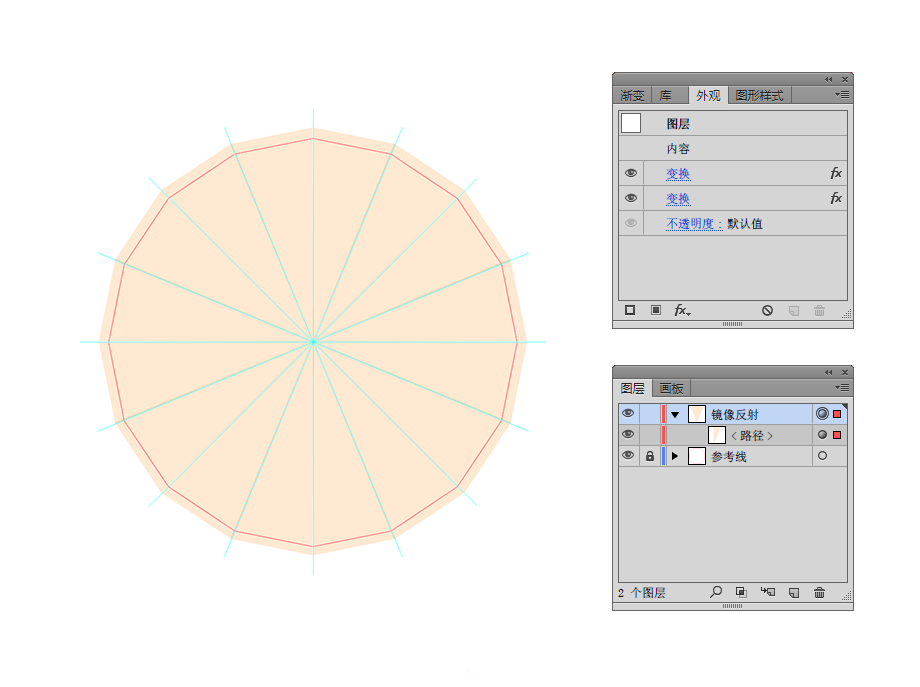Create new sublayer in Layers panel
Viewport: 920px width, 687px height.
pyautogui.click(x=768, y=592)
